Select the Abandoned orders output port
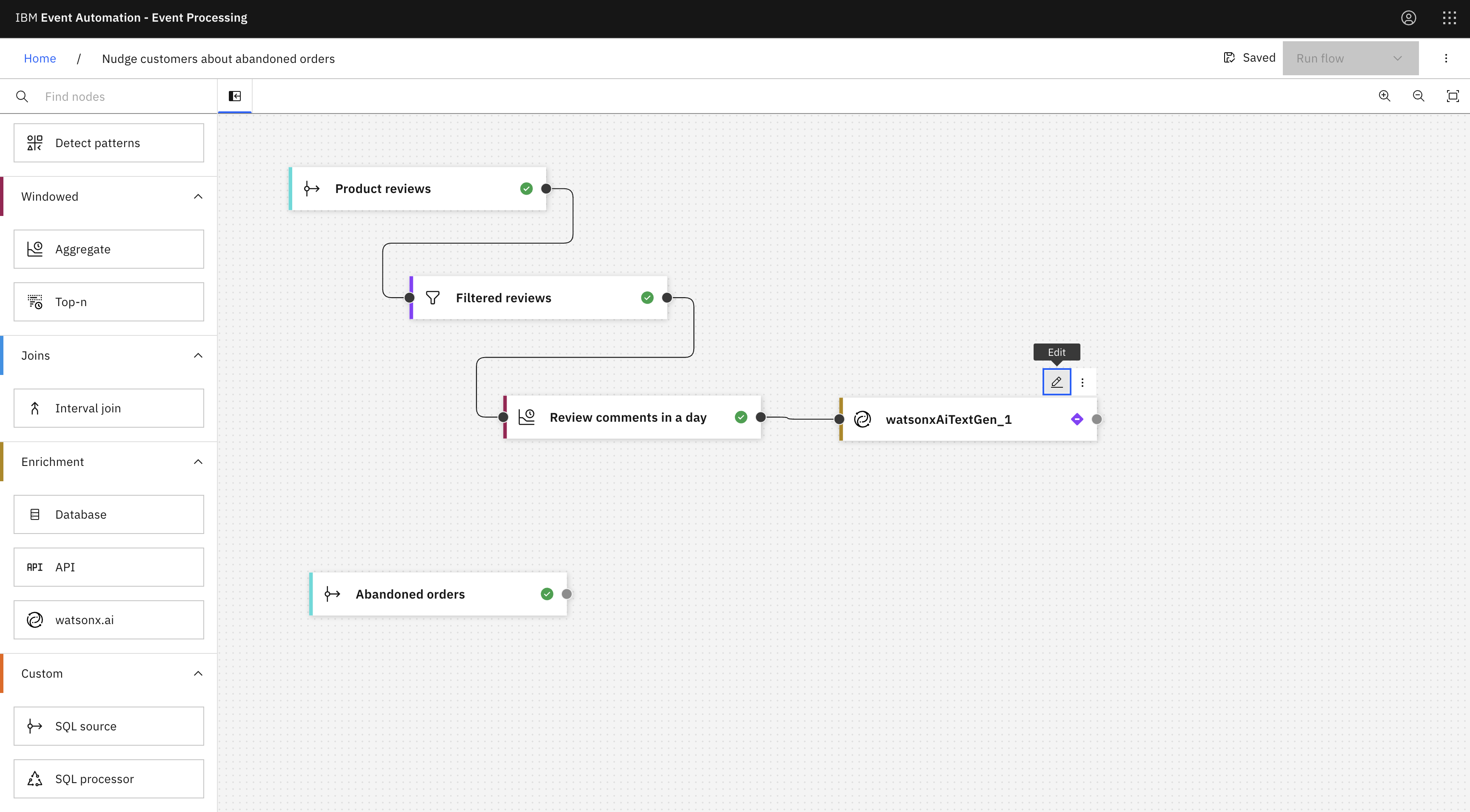Viewport: 1470px width, 812px height. click(567, 594)
